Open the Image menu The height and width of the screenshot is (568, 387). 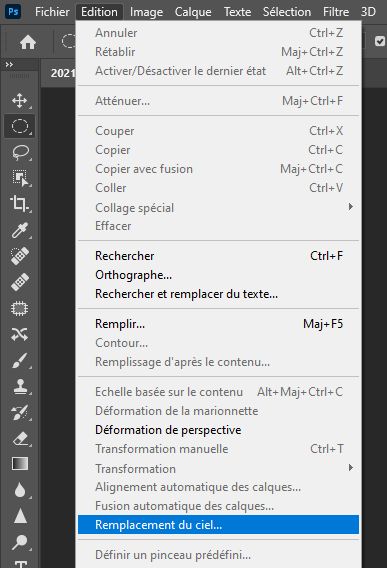click(146, 12)
